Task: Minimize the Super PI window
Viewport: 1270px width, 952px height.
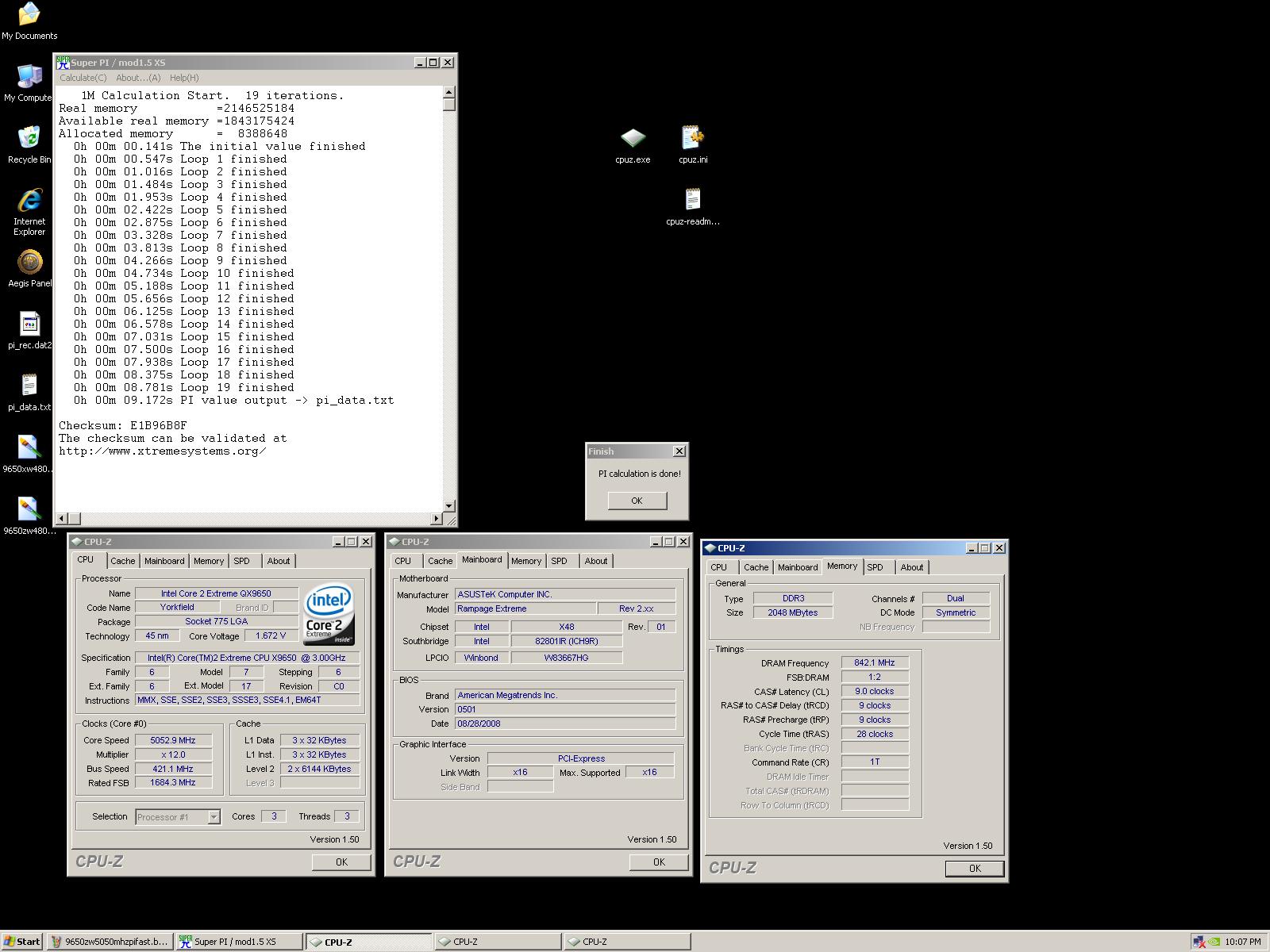Action: pyautogui.click(x=420, y=63)
